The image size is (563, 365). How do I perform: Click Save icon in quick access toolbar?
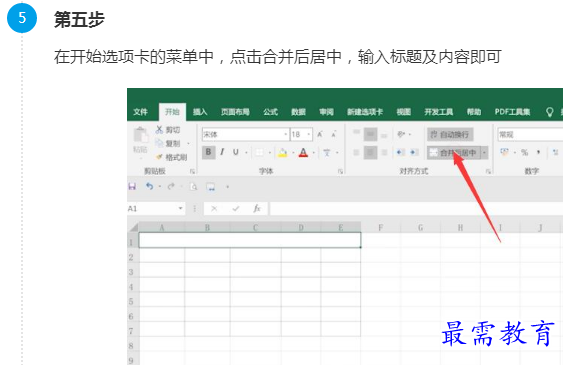click(x=132, y=186)
